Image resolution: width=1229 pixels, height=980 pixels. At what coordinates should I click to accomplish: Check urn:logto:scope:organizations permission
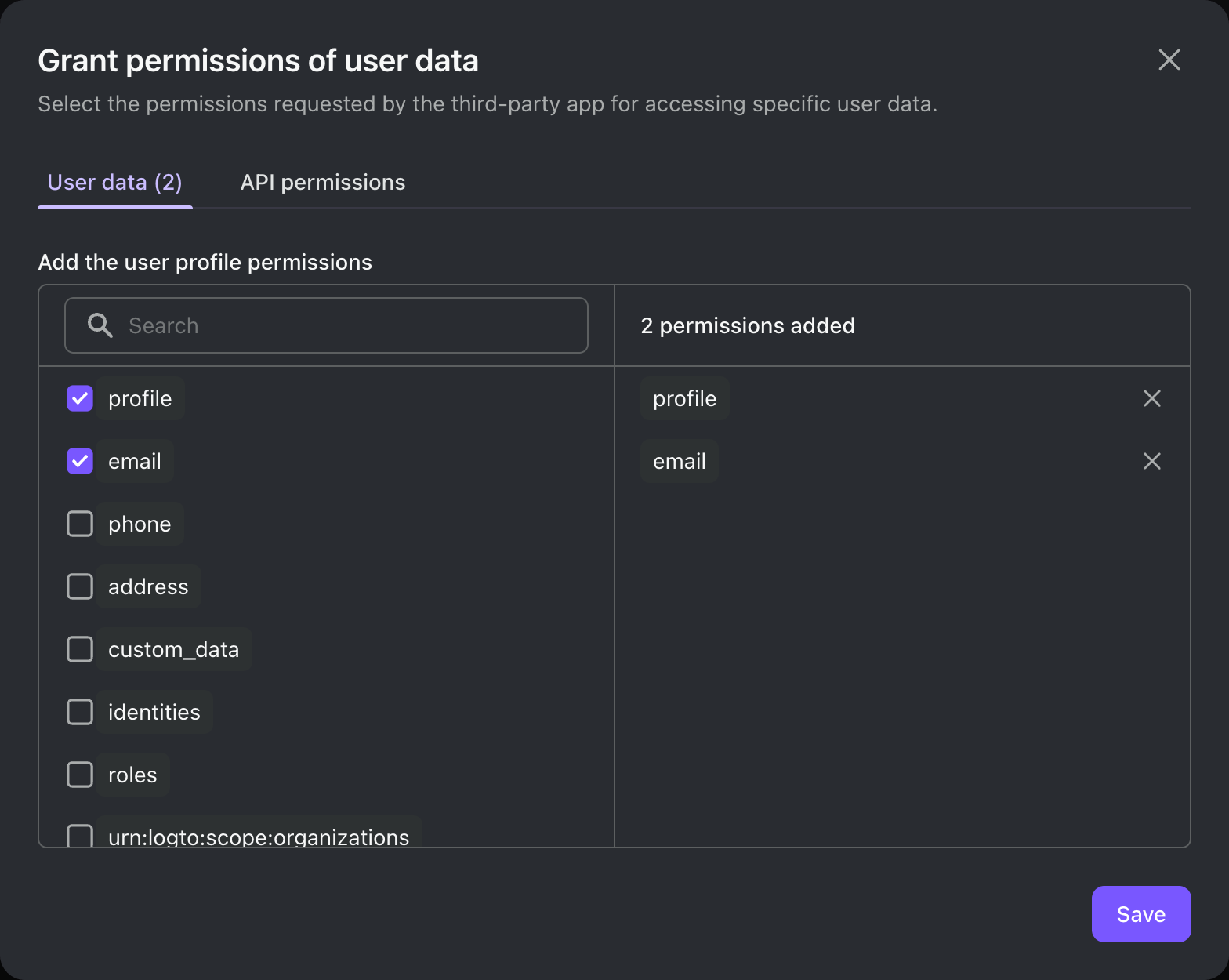pyautogui.click(x=80, y=836)
